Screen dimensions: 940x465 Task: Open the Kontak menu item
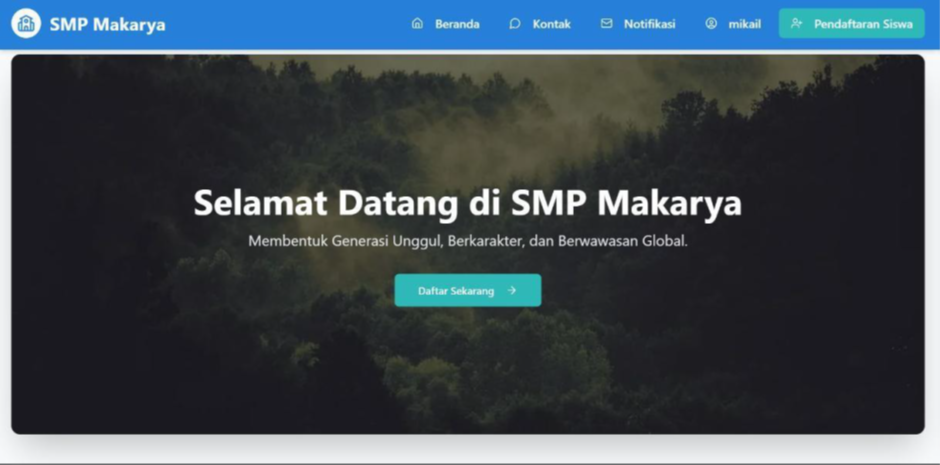540,24
